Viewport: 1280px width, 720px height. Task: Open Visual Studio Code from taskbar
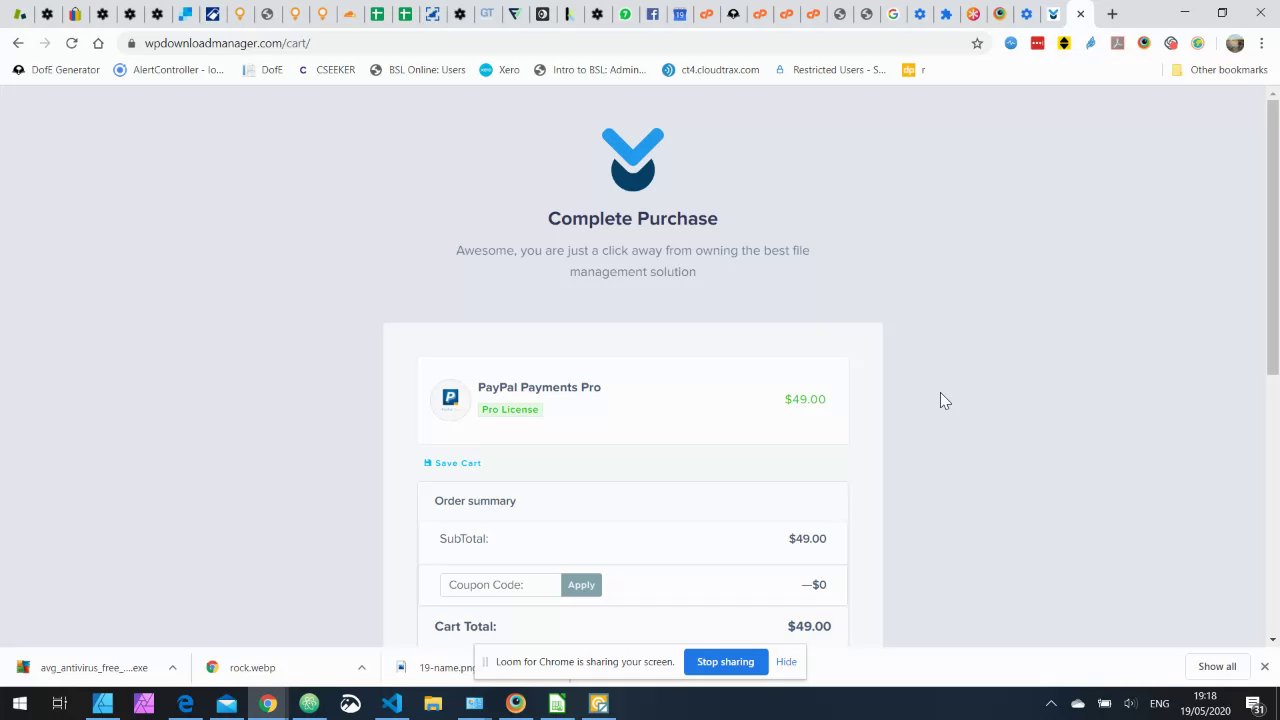click(391, 704)
